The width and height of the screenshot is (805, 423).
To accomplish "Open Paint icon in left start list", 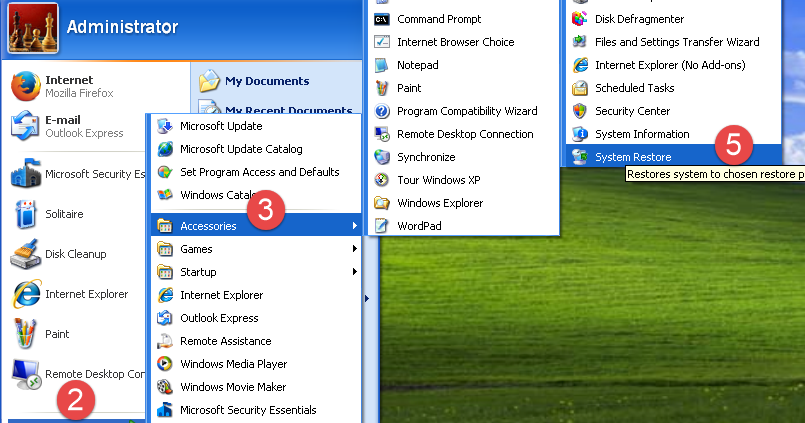I will 25,334.
